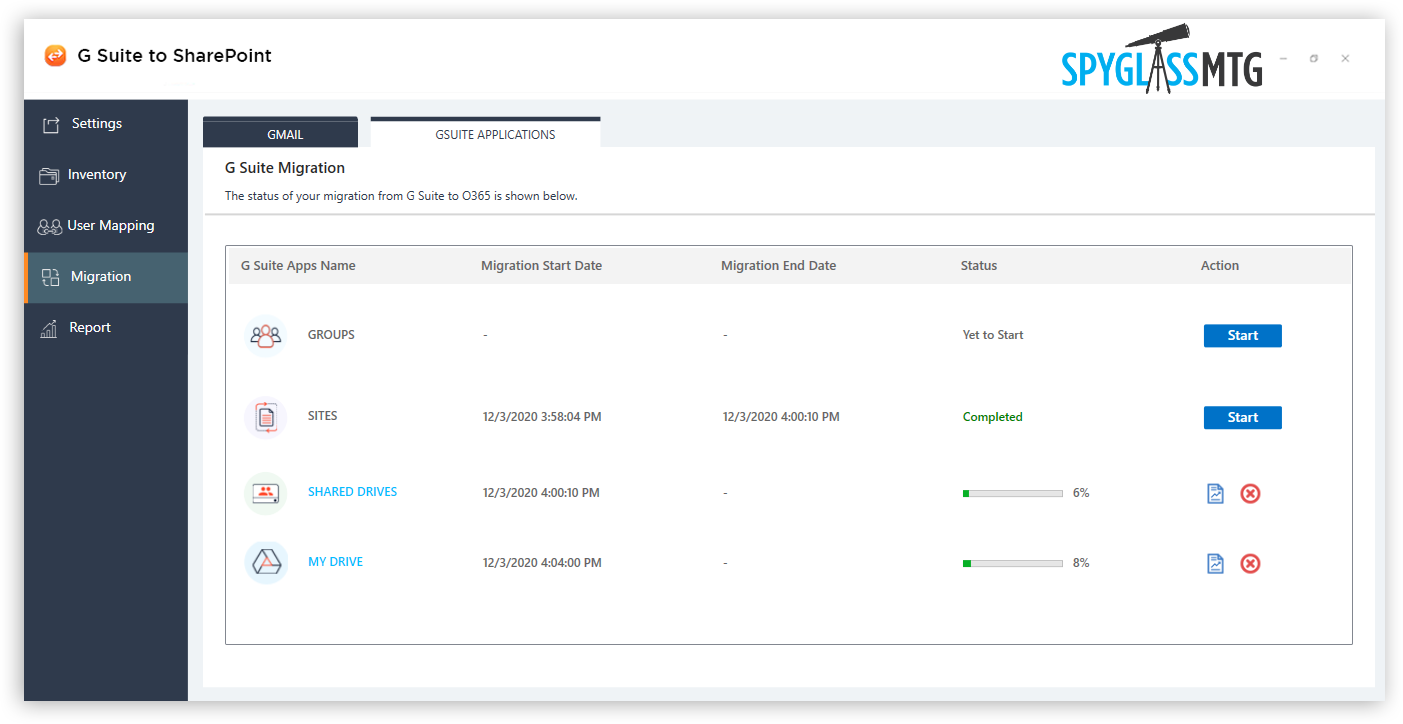Click the SHARED DRIVES app icon
Screen dimensions: 1403x724
266,493
